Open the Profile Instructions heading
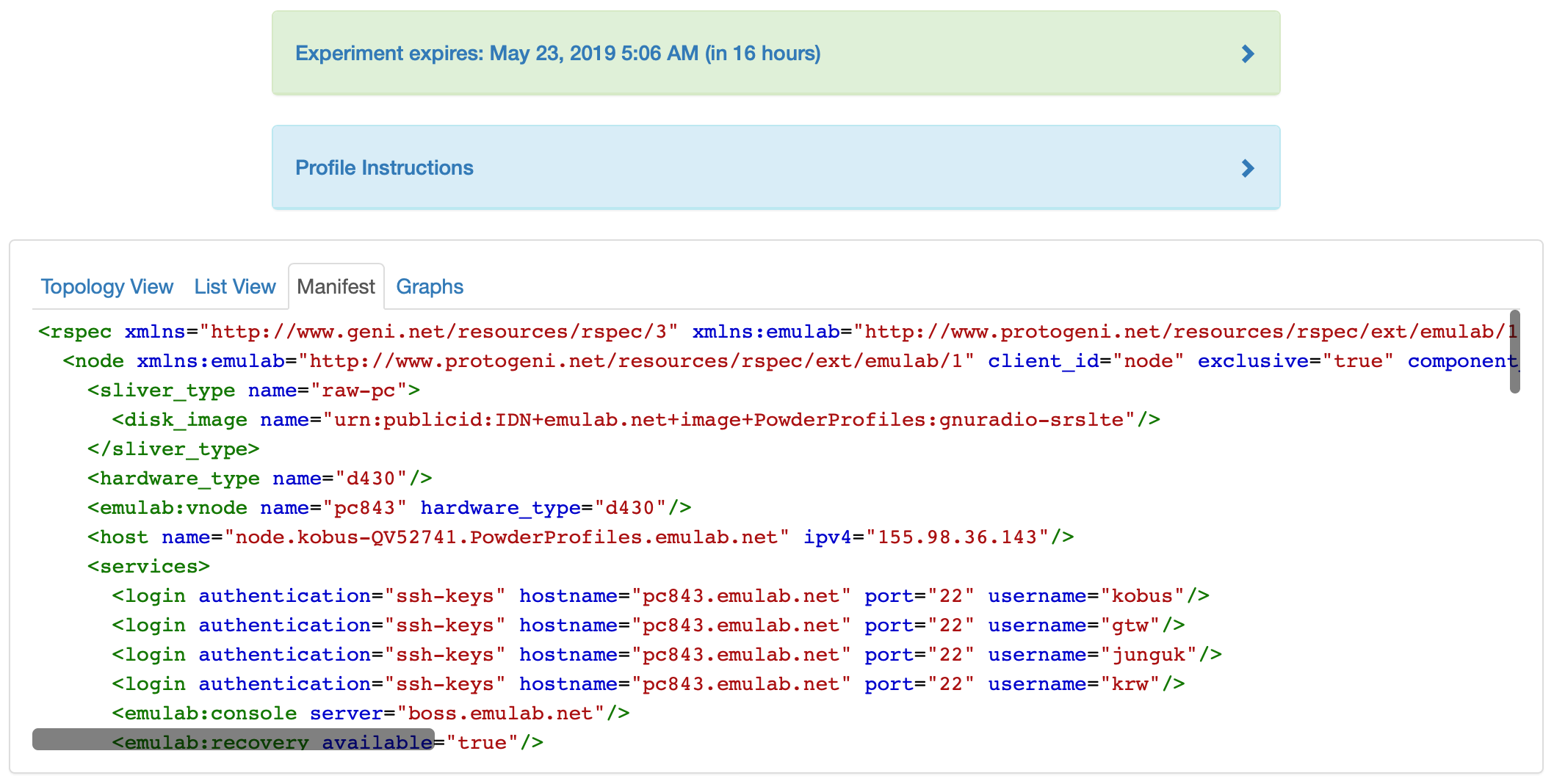This screenshot has width=1554, height=784. [384, 168]
